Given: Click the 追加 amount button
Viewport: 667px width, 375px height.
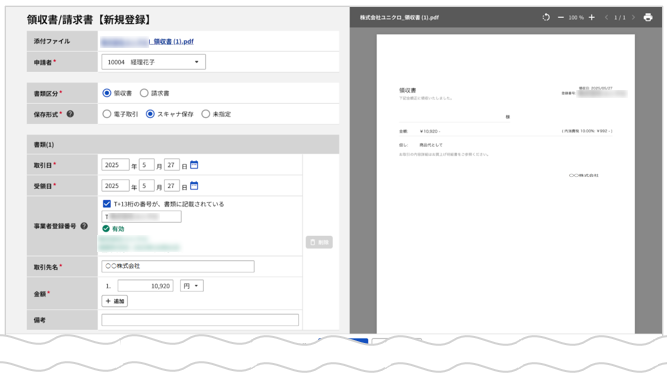Looking at the screenshot, I should 115,301.
